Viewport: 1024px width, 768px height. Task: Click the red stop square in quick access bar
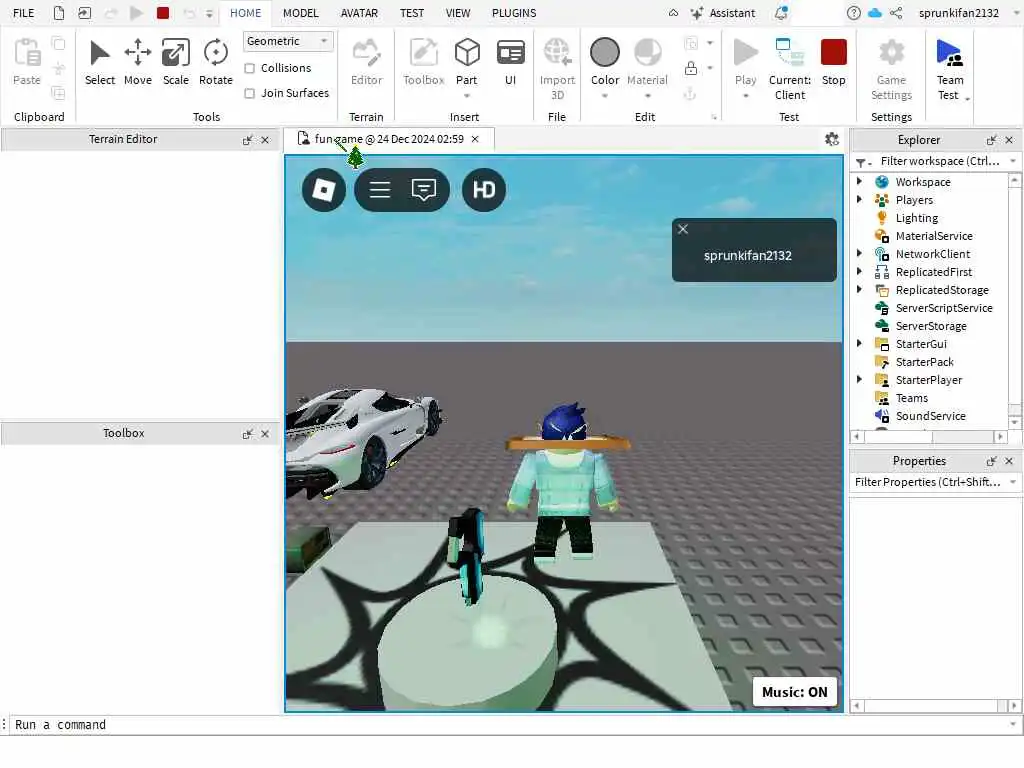[163, 13]
